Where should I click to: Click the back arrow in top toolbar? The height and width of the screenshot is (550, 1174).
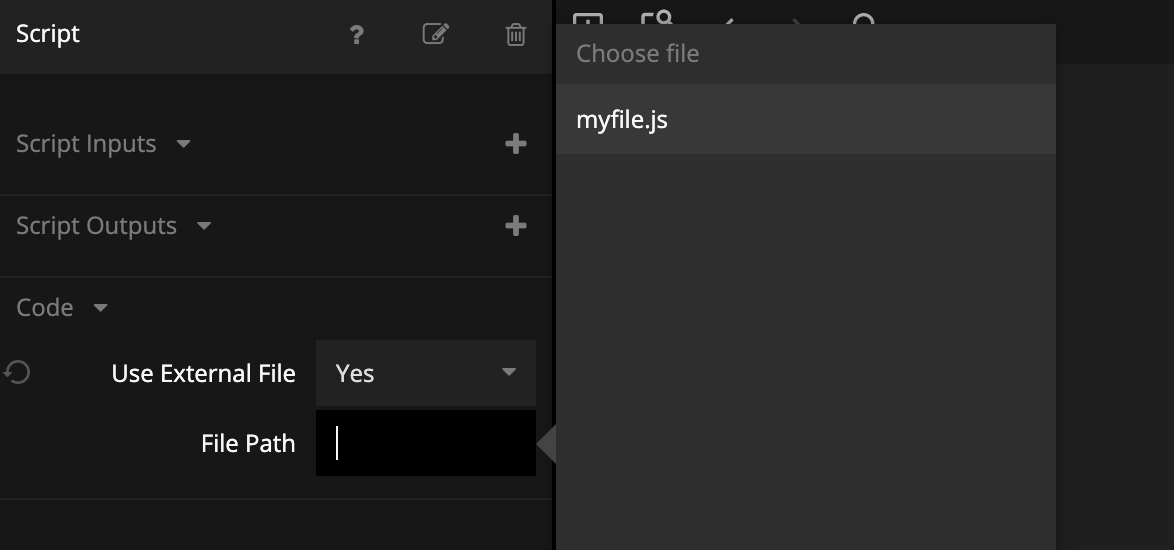[x=728, y=18]
